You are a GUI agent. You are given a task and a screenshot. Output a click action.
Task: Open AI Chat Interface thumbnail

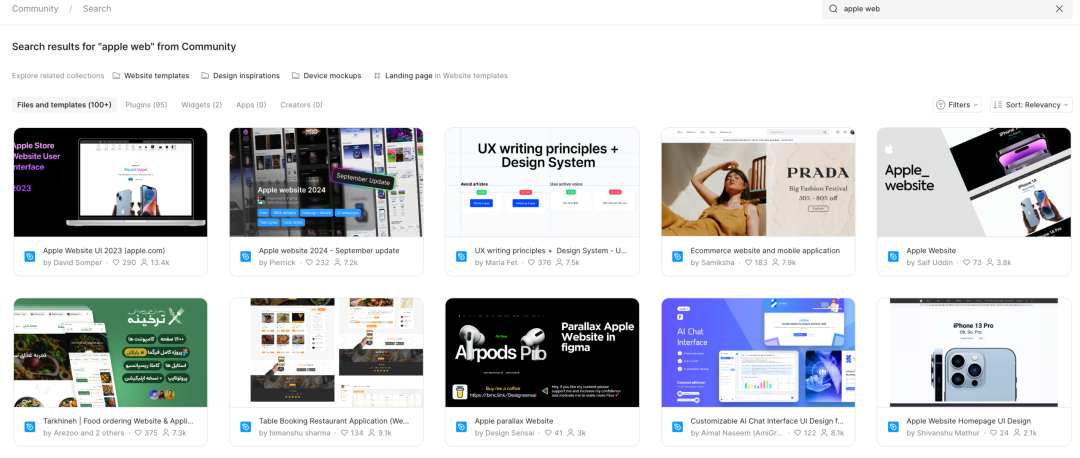(758, 352)
